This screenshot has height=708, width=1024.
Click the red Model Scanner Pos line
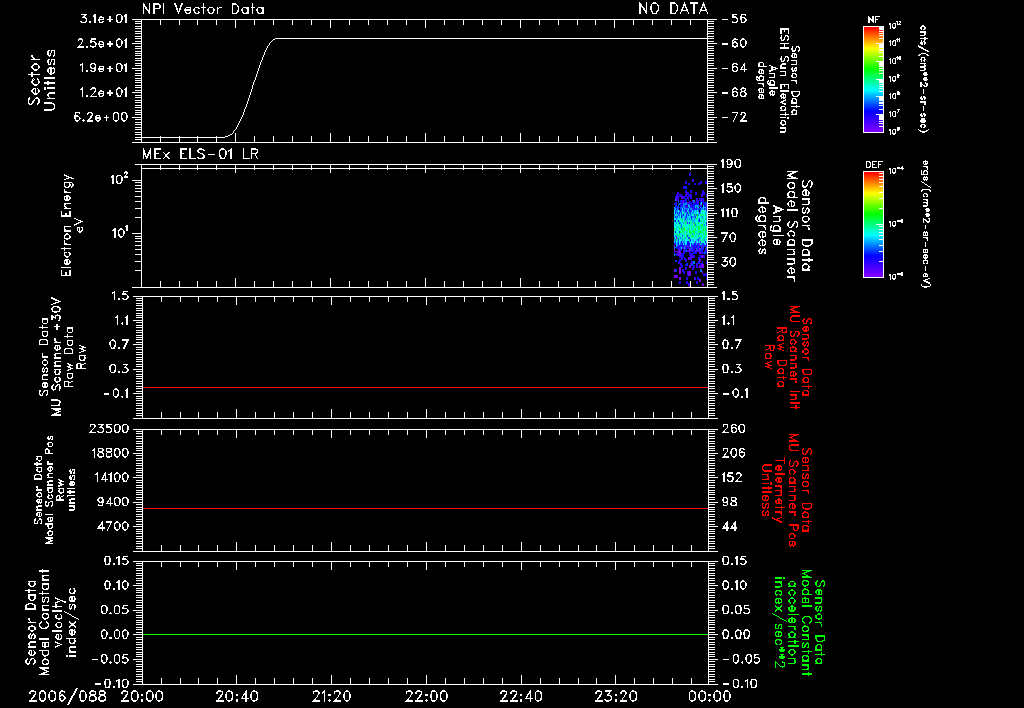(424, 508)
